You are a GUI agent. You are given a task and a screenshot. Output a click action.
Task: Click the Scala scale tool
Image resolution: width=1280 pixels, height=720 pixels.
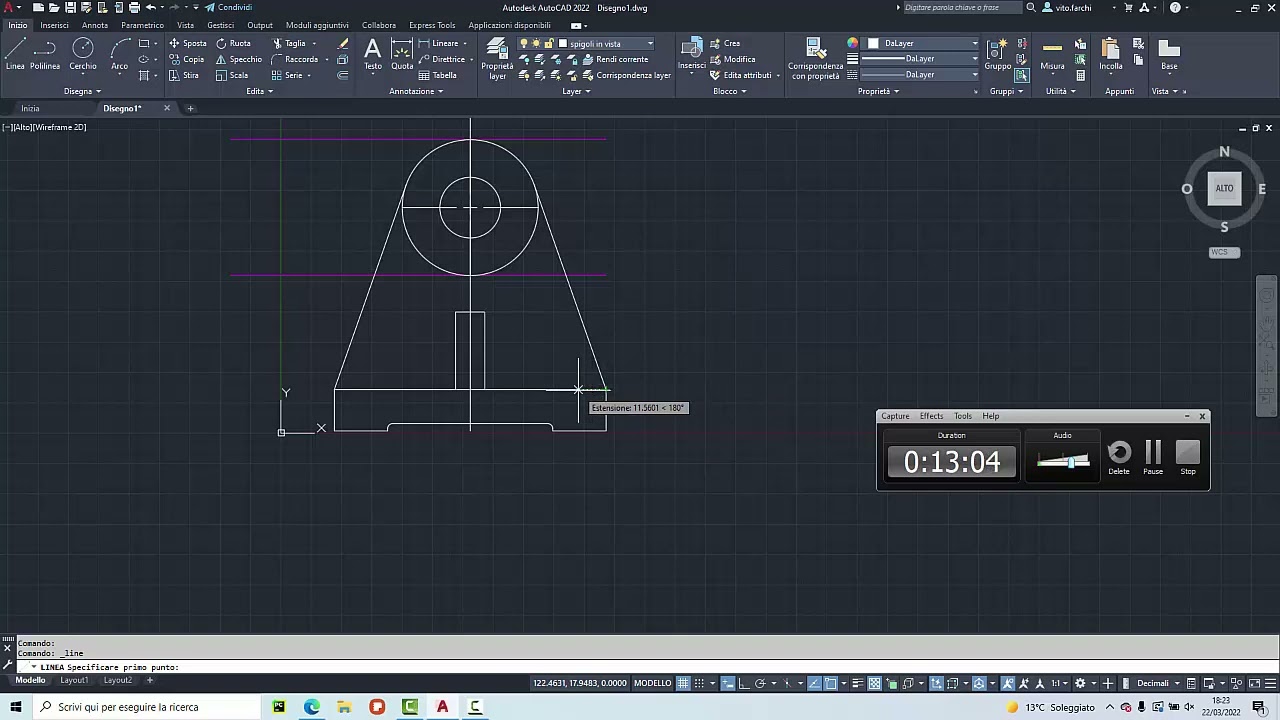[232, 75]
